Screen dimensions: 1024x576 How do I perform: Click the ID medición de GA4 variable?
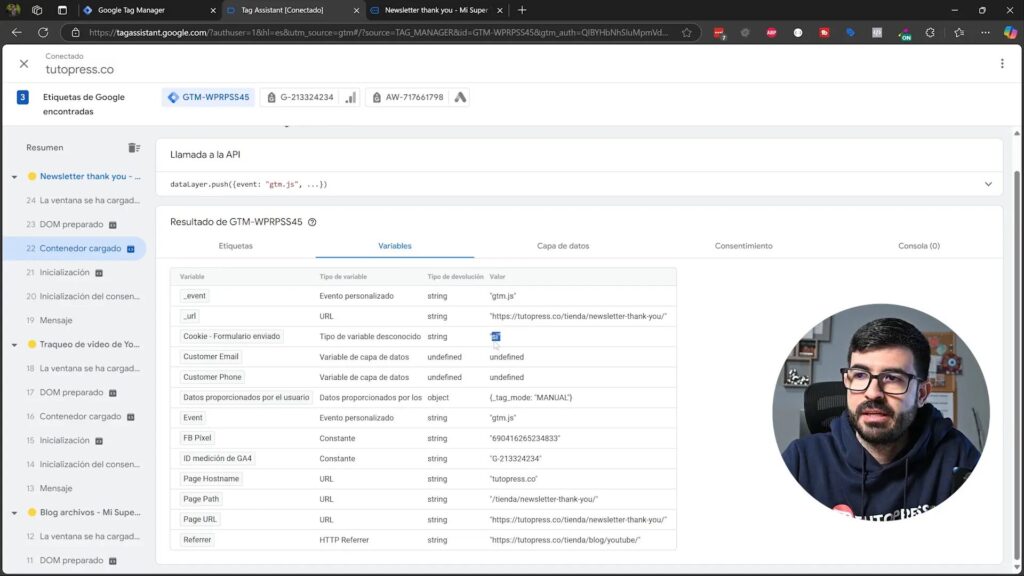(x=217, y=458)
